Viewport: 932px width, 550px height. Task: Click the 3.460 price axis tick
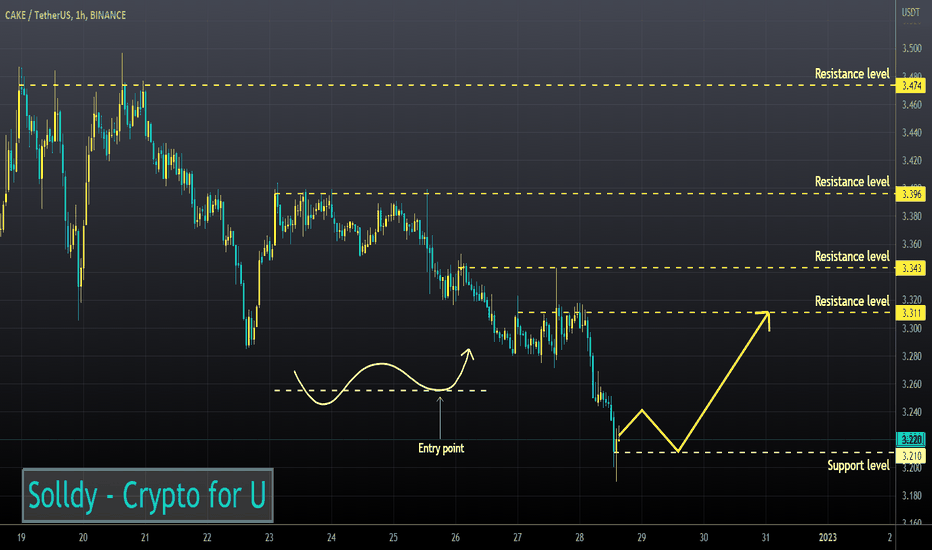pyautogui.click(x=912, y=105)
